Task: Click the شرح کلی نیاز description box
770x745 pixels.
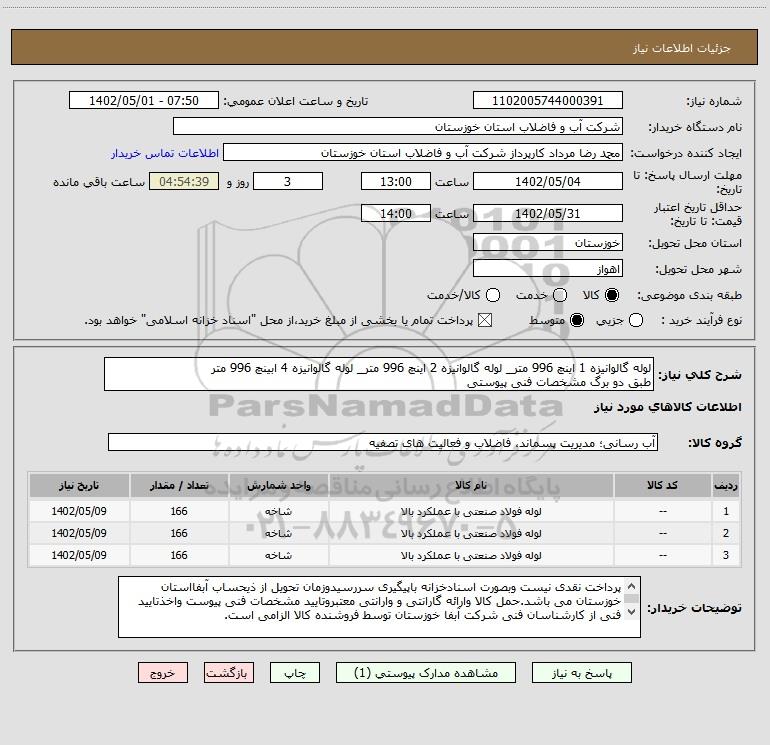Action: 379,374
